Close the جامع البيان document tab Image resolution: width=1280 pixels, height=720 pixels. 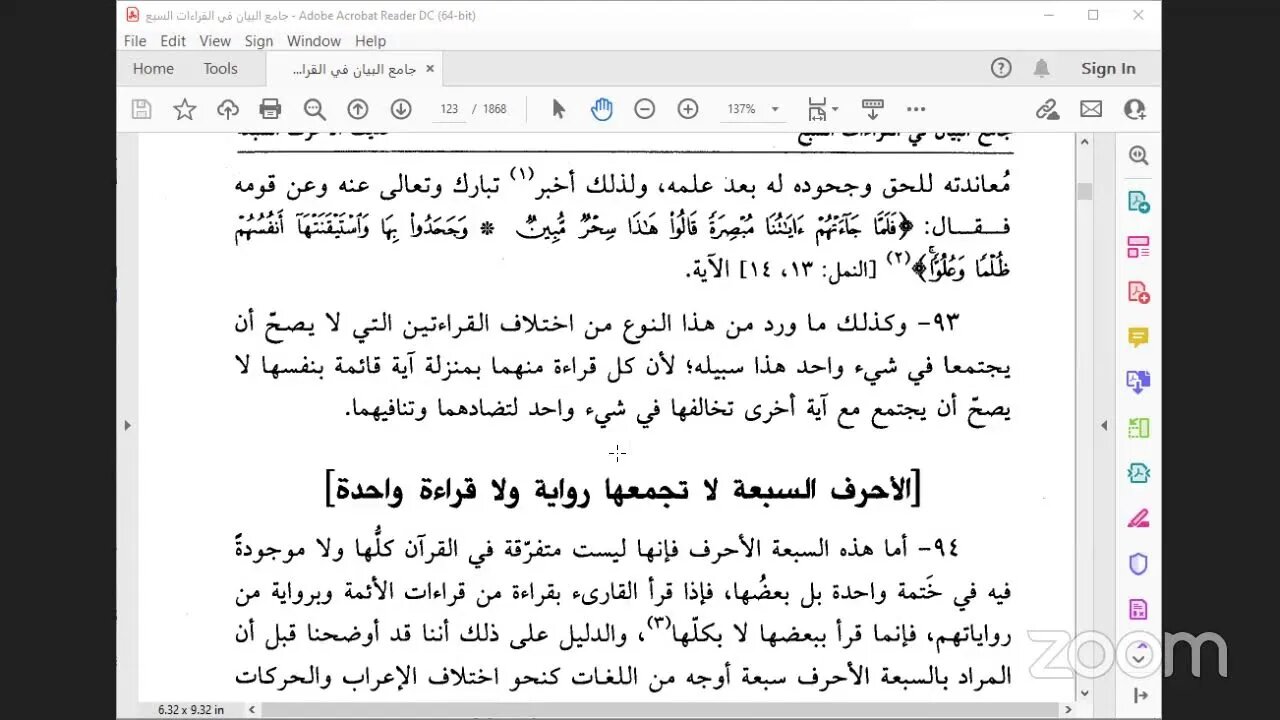(430, 69)
